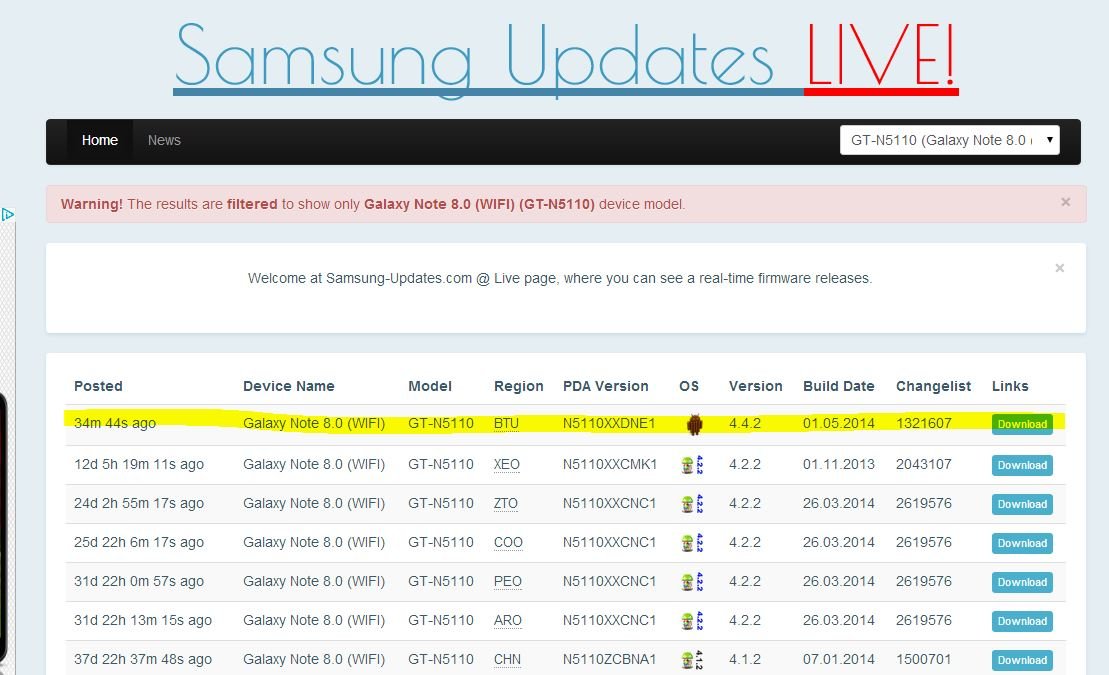Image resolution: width=1109 pixels, height=675 pixels.
Task: Click the Version column header
Action: click(x=755, y=386)
